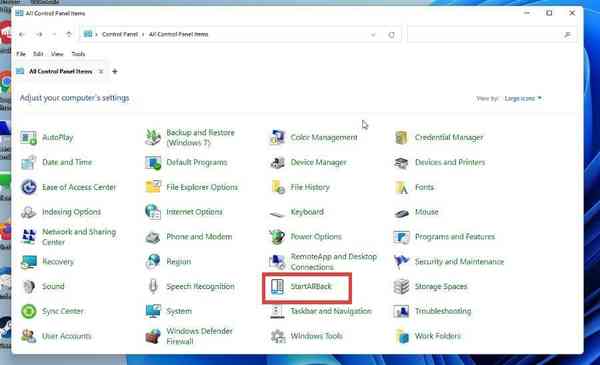
Task: Launch the Device Manager icon
Action: (x=277, y=162)
